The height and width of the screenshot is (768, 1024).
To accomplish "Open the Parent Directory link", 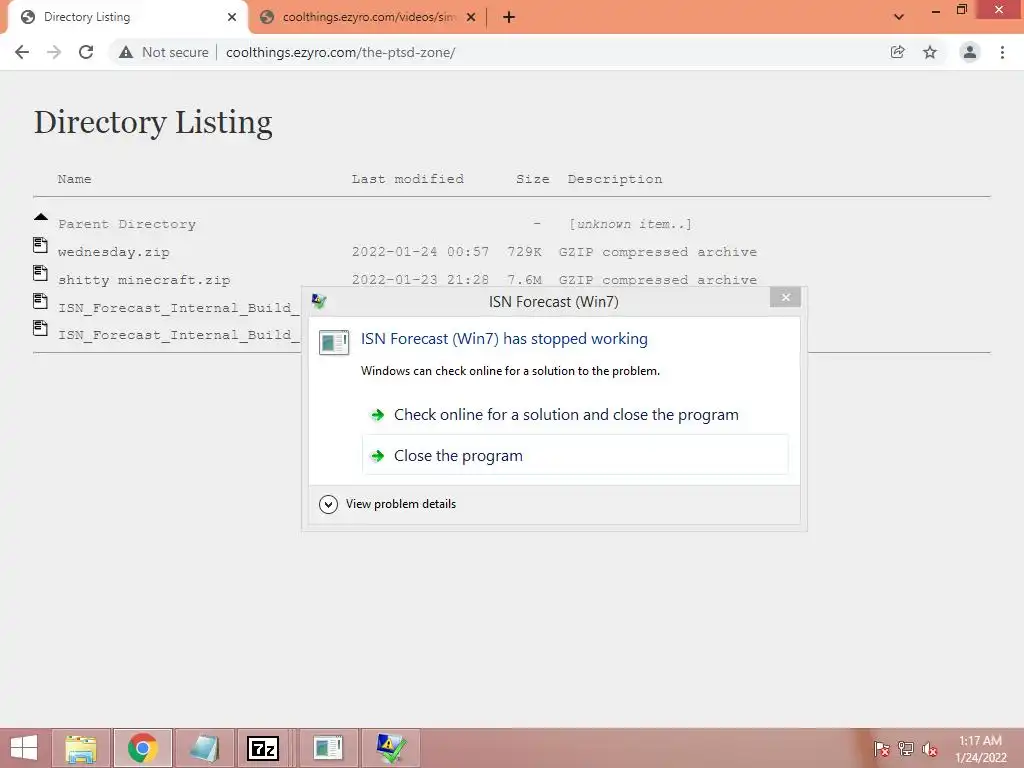I will click(x=127, y=224).
